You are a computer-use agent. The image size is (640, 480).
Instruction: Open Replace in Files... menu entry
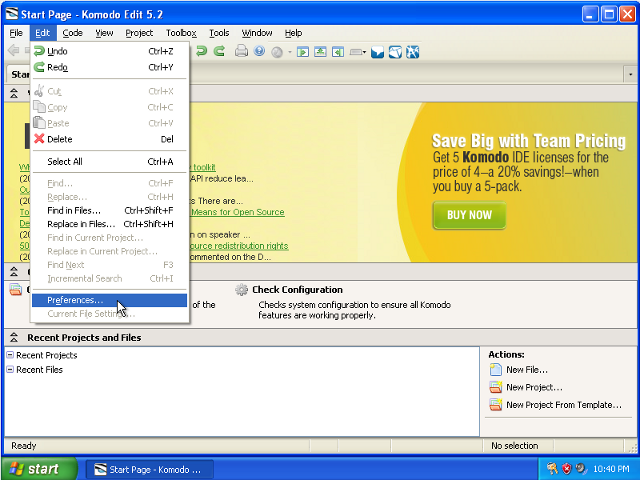pyautogui.click(x=109, y=224)
